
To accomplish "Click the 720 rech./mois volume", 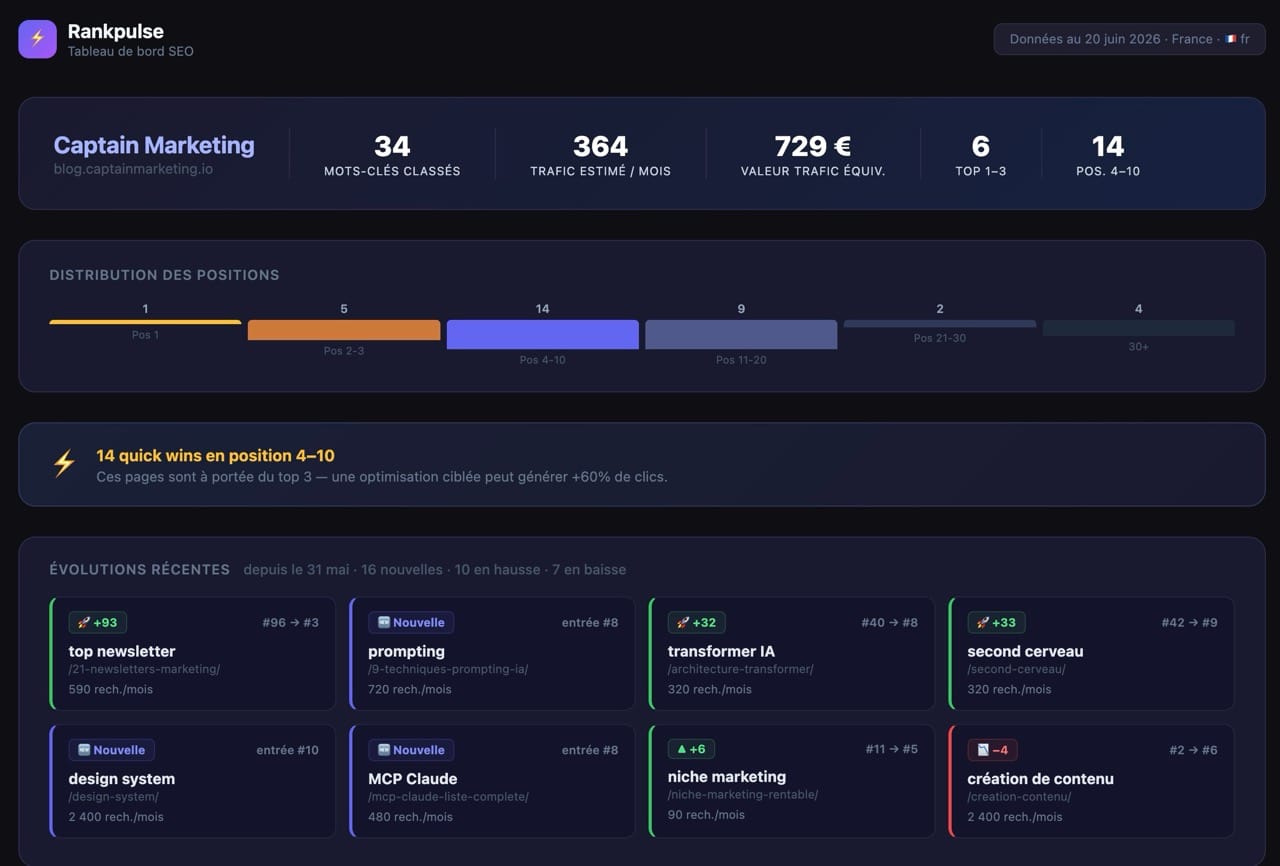I will 410,689.
